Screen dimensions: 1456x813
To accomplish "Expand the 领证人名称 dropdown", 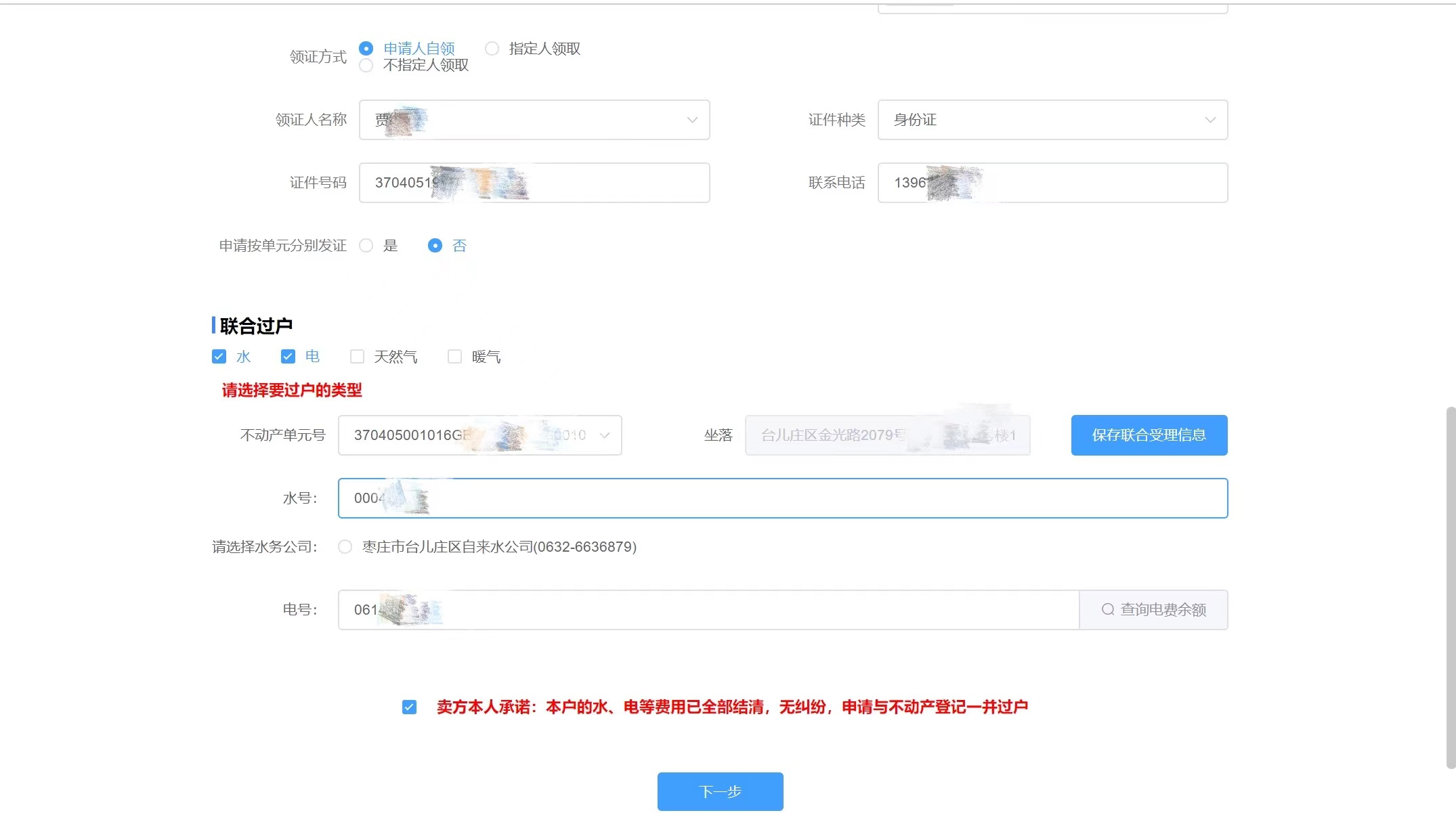I will 691,120.
